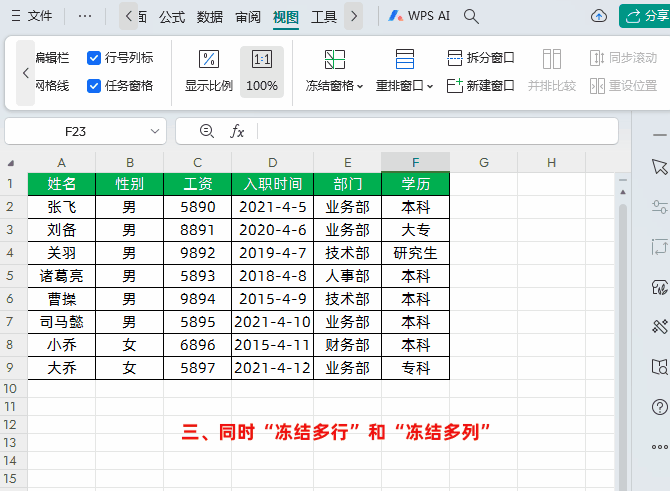Click the 专科 cell in row 9
670x491 pixels.
(x=415, y=368)
